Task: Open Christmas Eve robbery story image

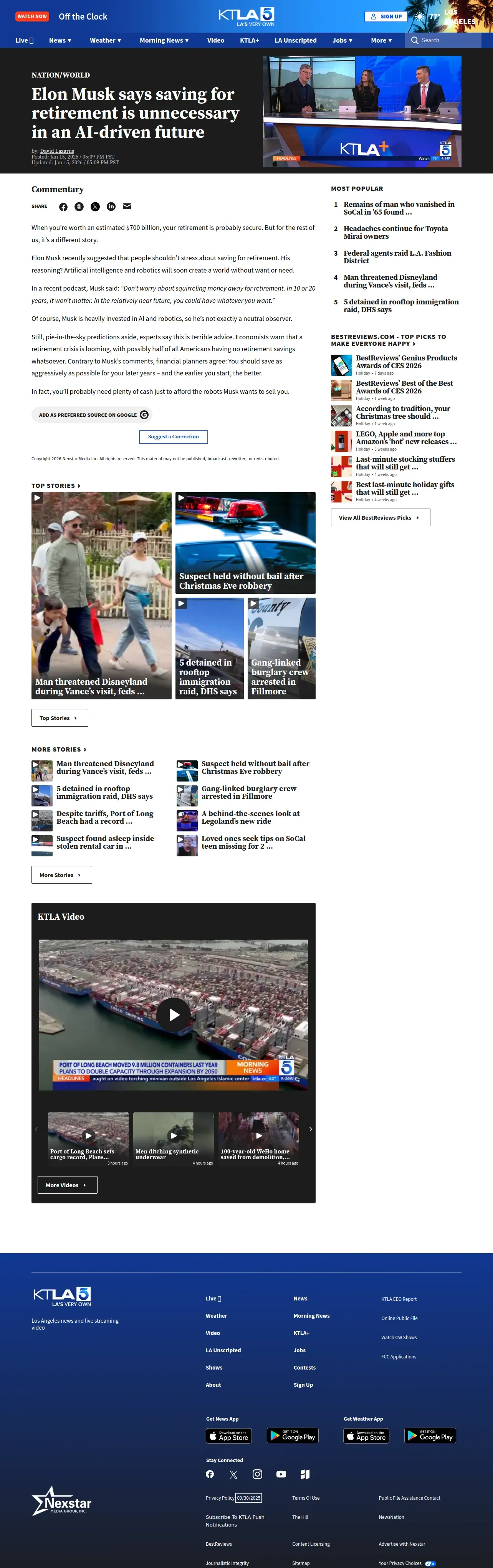Action: [x=245, y=543]
